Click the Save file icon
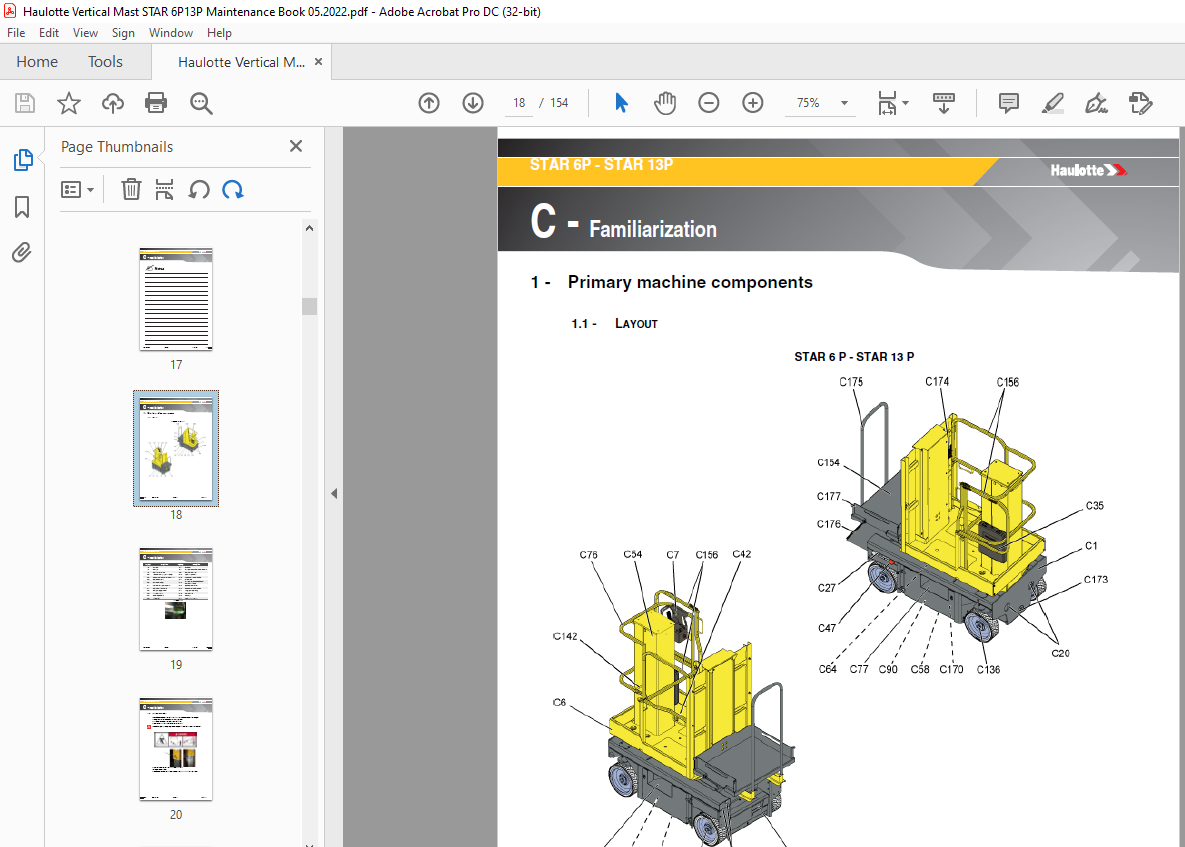Image resolution: width=1185 pixels, height=847 pixels. tap(25, 103)
